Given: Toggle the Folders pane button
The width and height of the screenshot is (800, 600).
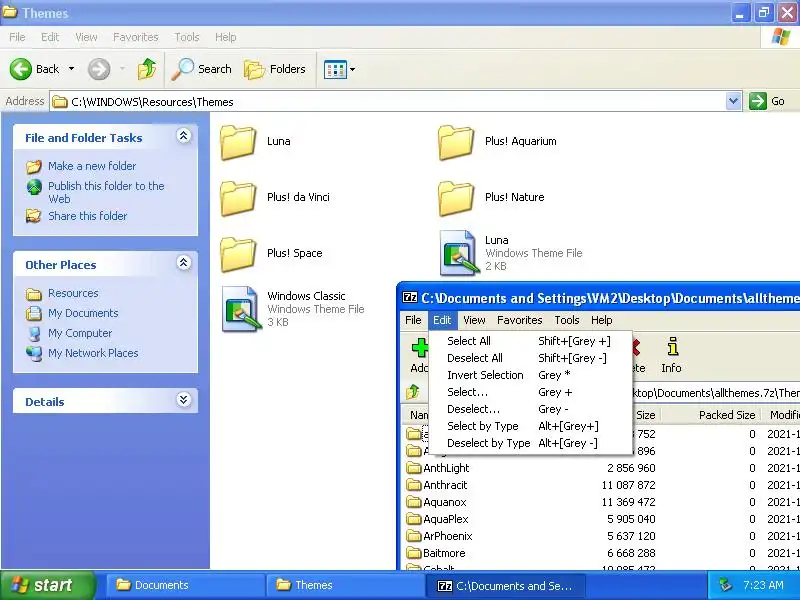Looking at the screenshot, I should (x=275, y=69).
